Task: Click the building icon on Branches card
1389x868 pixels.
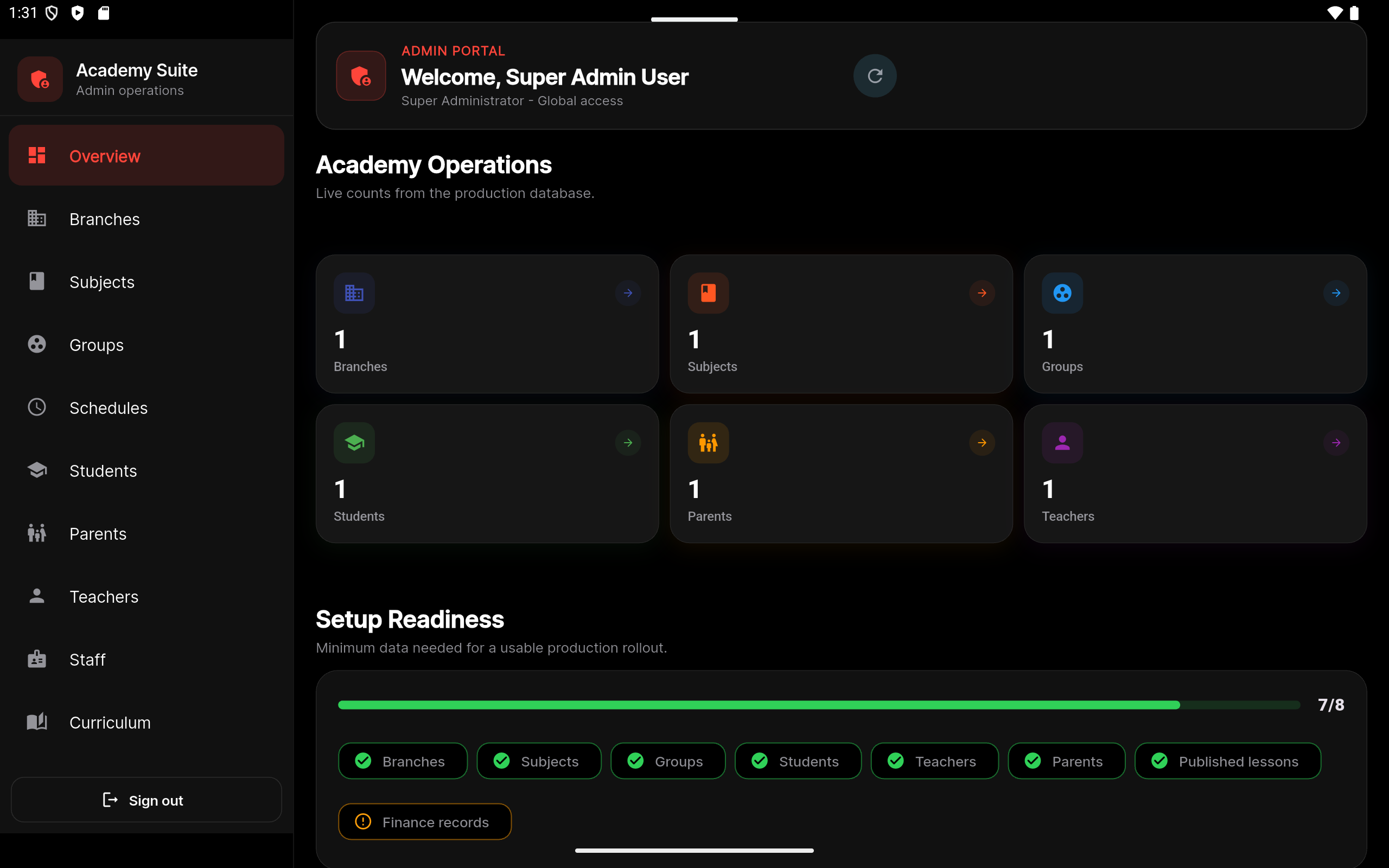Action: [354, 293]
